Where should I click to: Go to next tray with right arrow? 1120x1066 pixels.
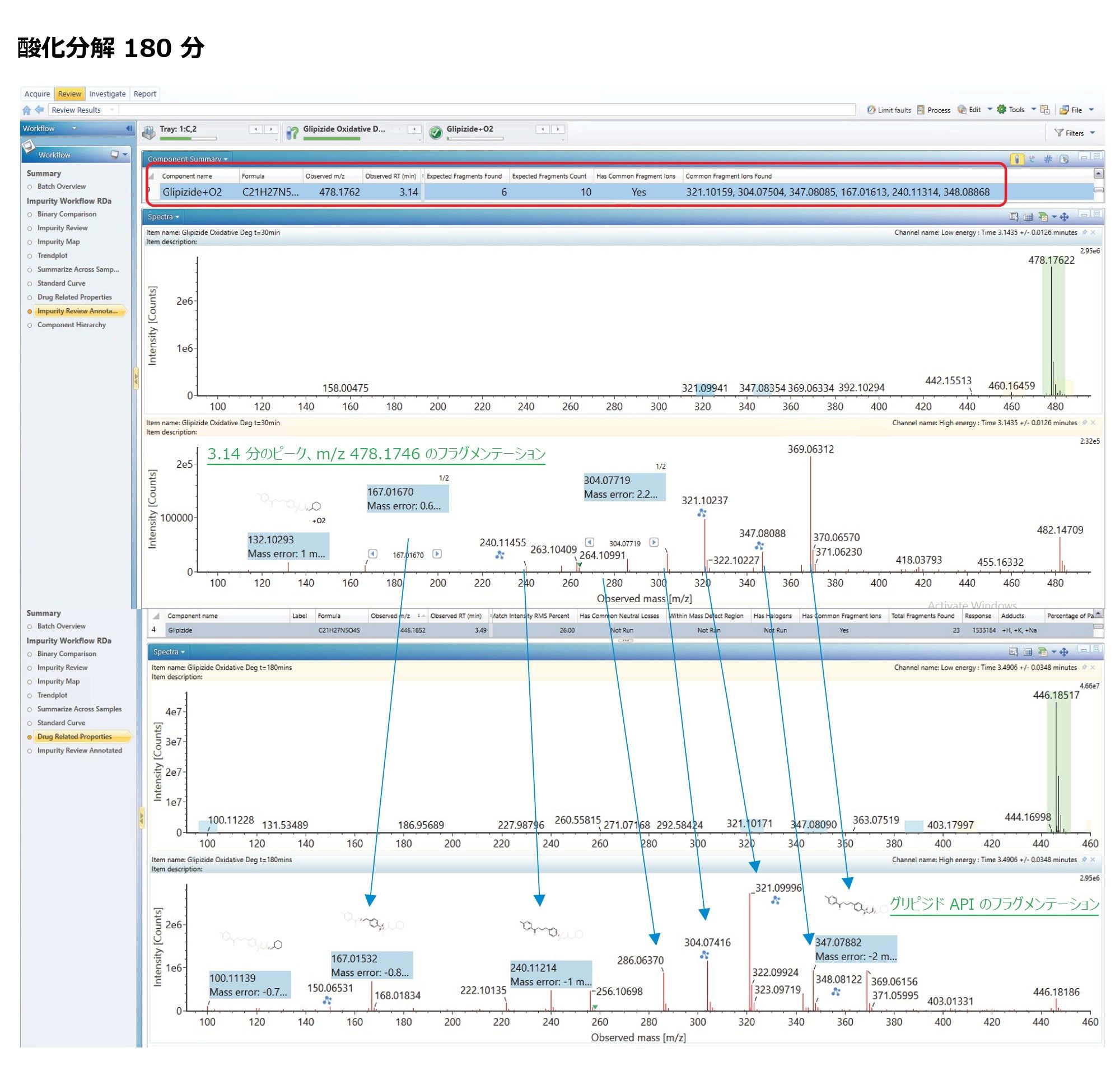point(271,129)
